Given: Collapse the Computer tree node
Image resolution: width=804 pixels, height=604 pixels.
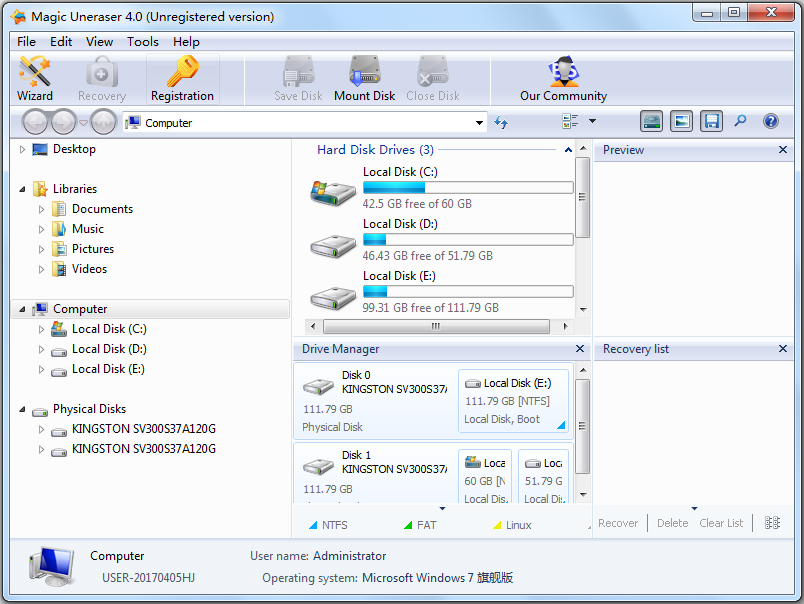Looking at the screenshot, I should [x=22, y=309].
